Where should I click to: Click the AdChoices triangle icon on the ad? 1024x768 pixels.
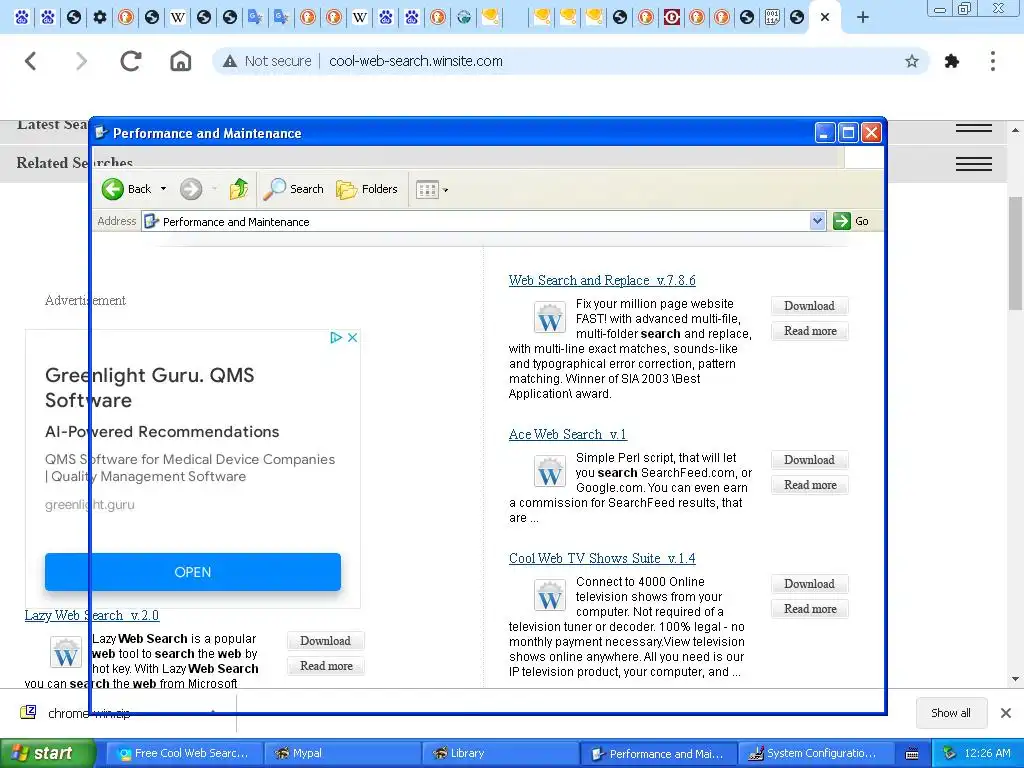pos(336,338)
